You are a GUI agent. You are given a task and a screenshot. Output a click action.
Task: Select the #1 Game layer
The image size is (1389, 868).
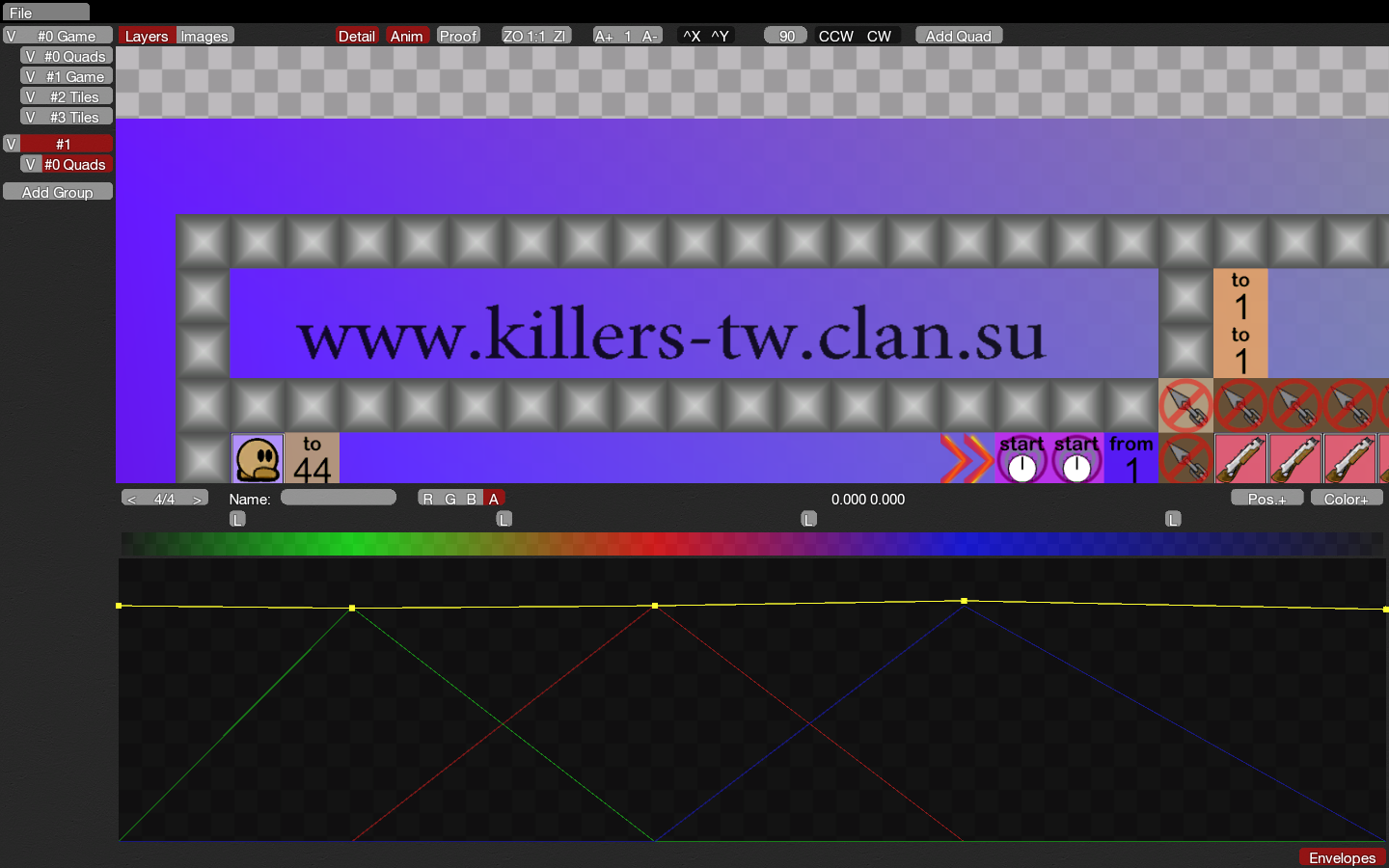pyautogui.click(x=76, y=76)
